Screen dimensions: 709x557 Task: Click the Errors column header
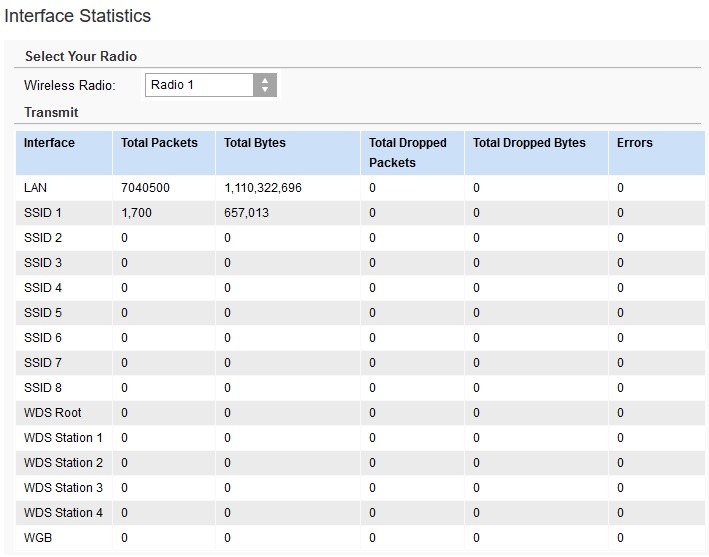click(634, 143)
